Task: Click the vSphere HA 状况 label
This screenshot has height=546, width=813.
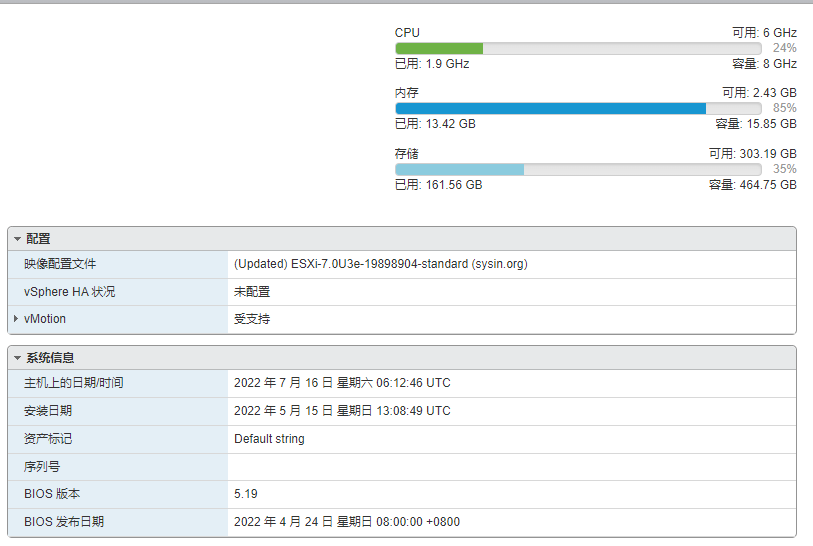Action: pyautogui.click(x=69, y=292)
